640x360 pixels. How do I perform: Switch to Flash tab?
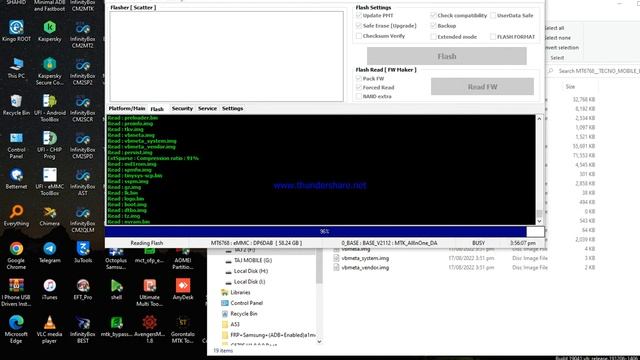(x=157, y=109)
